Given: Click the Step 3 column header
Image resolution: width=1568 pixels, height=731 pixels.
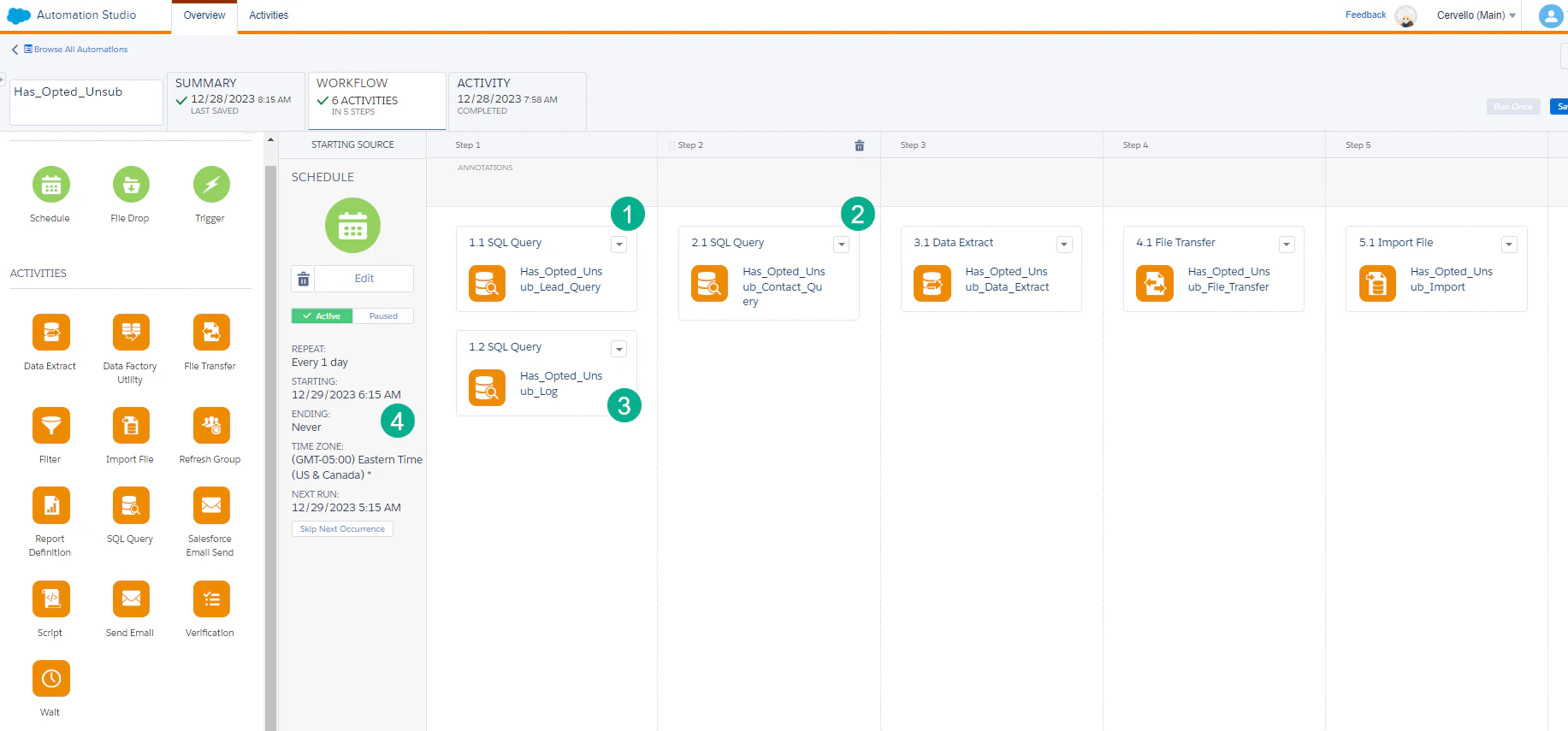Looking at the screenshot, I should [x=913, y=145].
